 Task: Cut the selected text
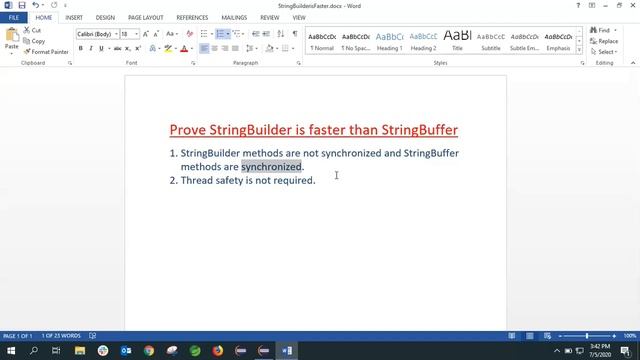pos(32,30)
